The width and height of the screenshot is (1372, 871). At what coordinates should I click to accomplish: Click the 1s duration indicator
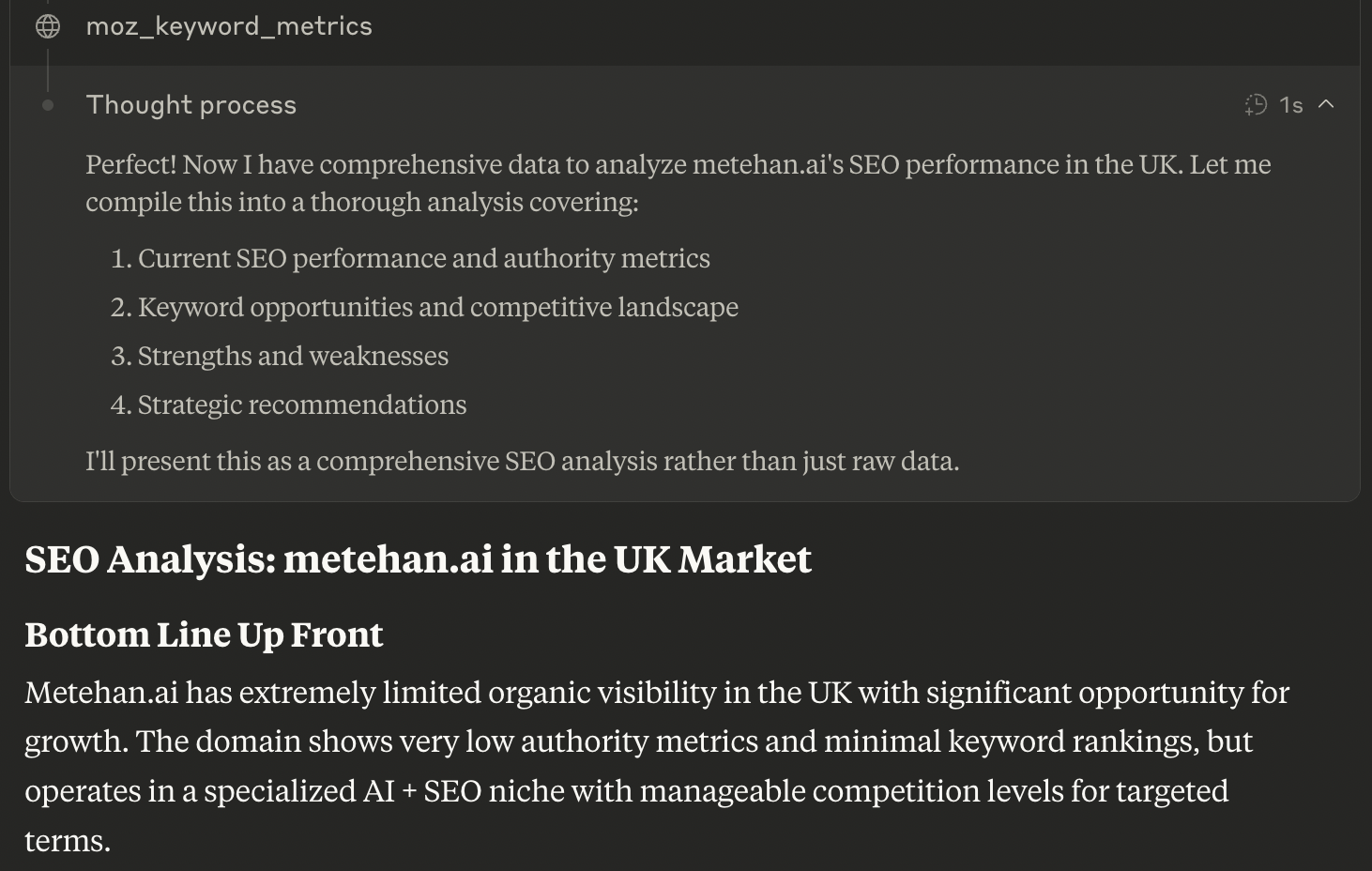pyautogui.click(x=1290, y=105)
